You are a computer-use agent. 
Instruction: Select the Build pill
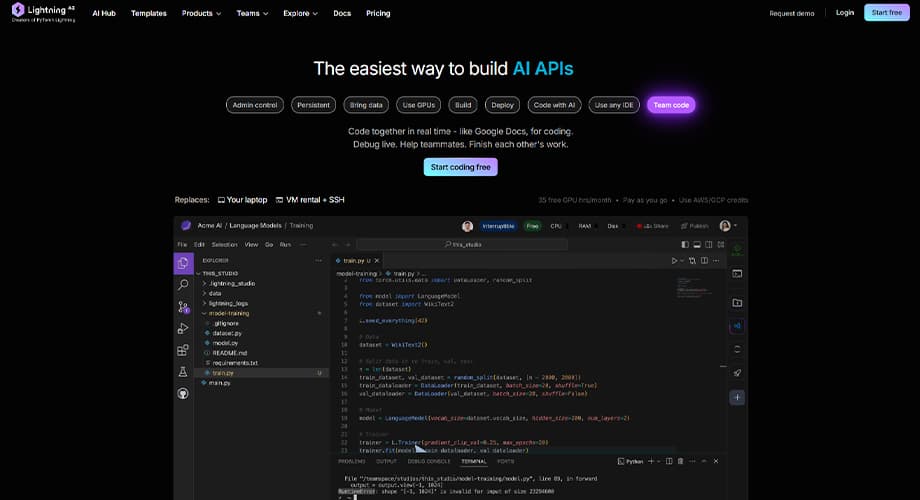463,105
